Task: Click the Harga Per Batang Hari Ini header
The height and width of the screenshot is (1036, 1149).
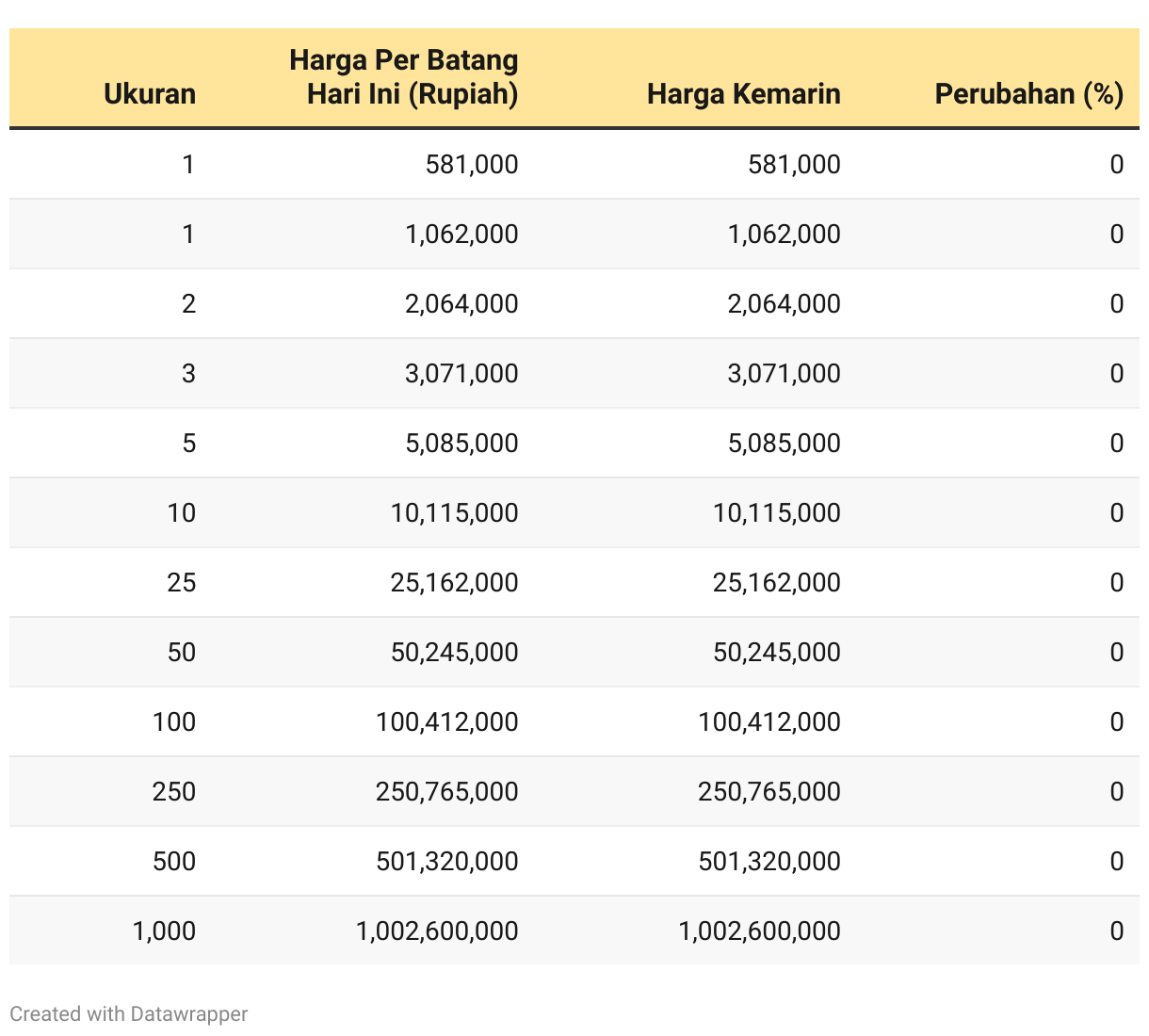Action: [x=404, y=77]
